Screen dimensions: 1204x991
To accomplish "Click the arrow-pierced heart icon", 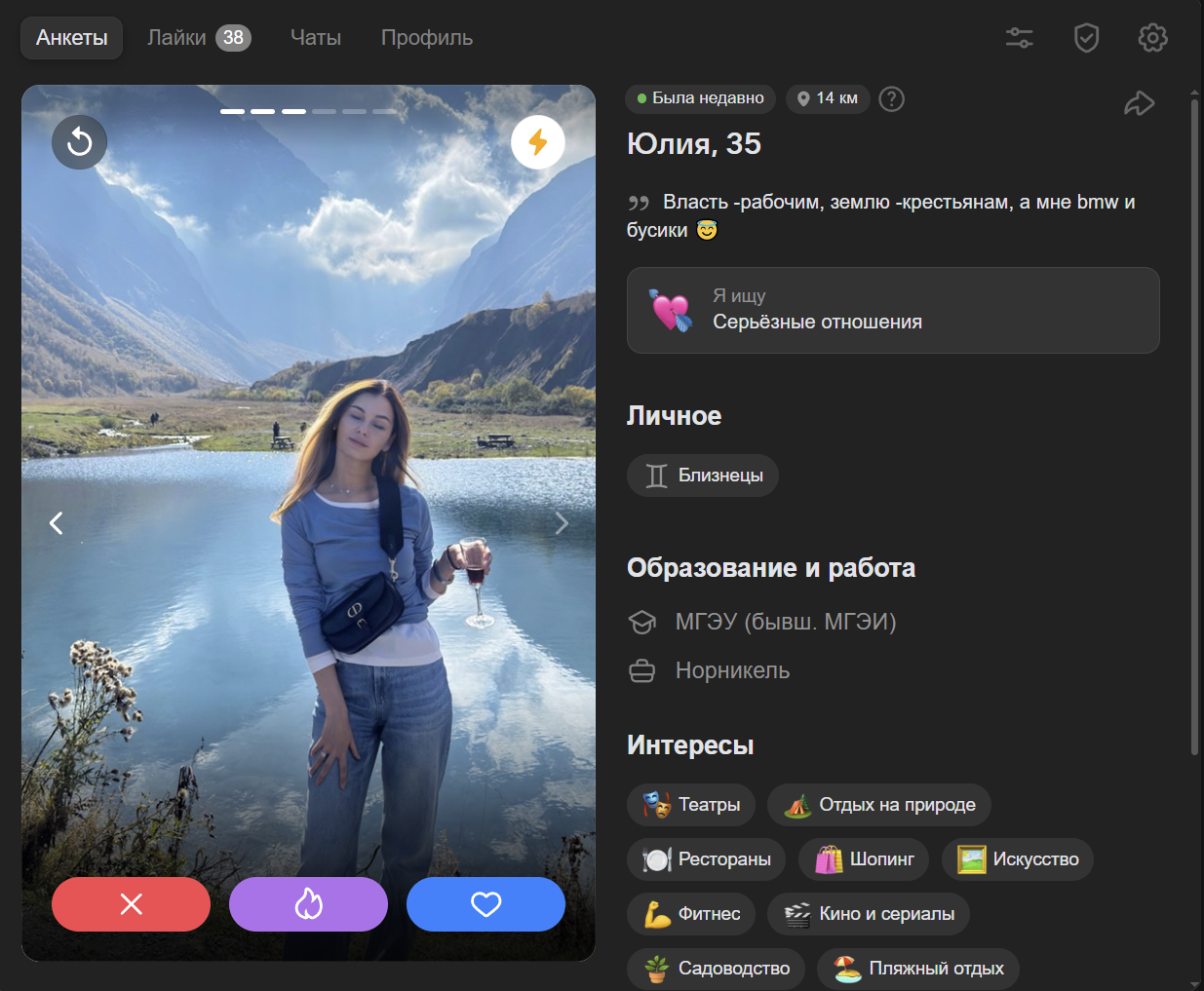I will click(671, 310).
